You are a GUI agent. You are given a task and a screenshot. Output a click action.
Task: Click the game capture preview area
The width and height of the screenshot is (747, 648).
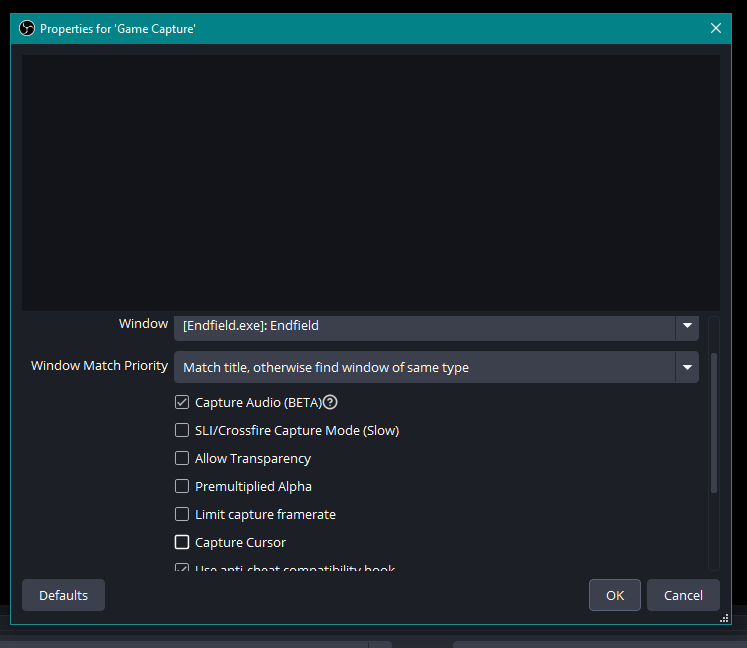371,183
